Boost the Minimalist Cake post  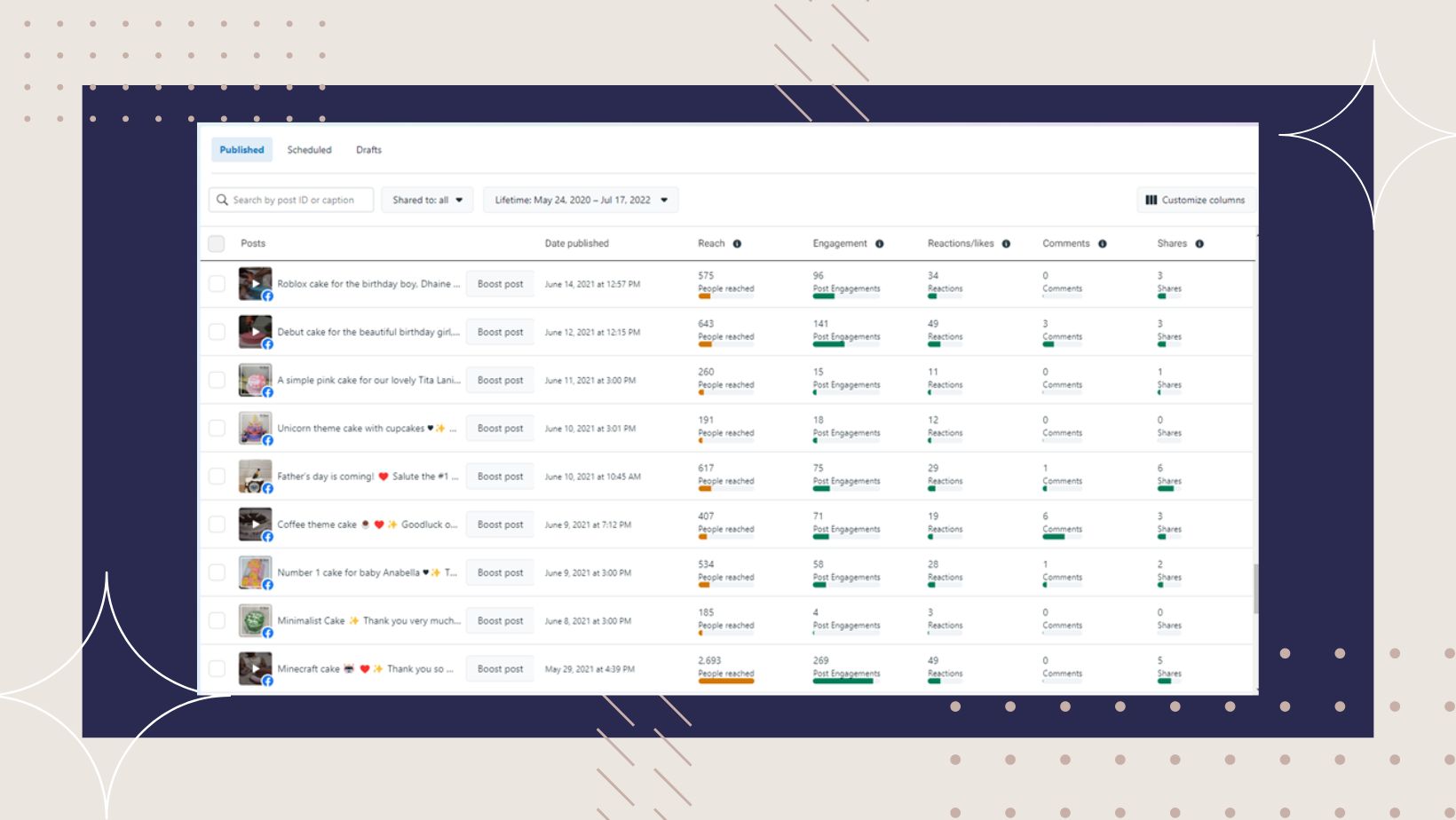pyautogui.click(x=500, y=620)
